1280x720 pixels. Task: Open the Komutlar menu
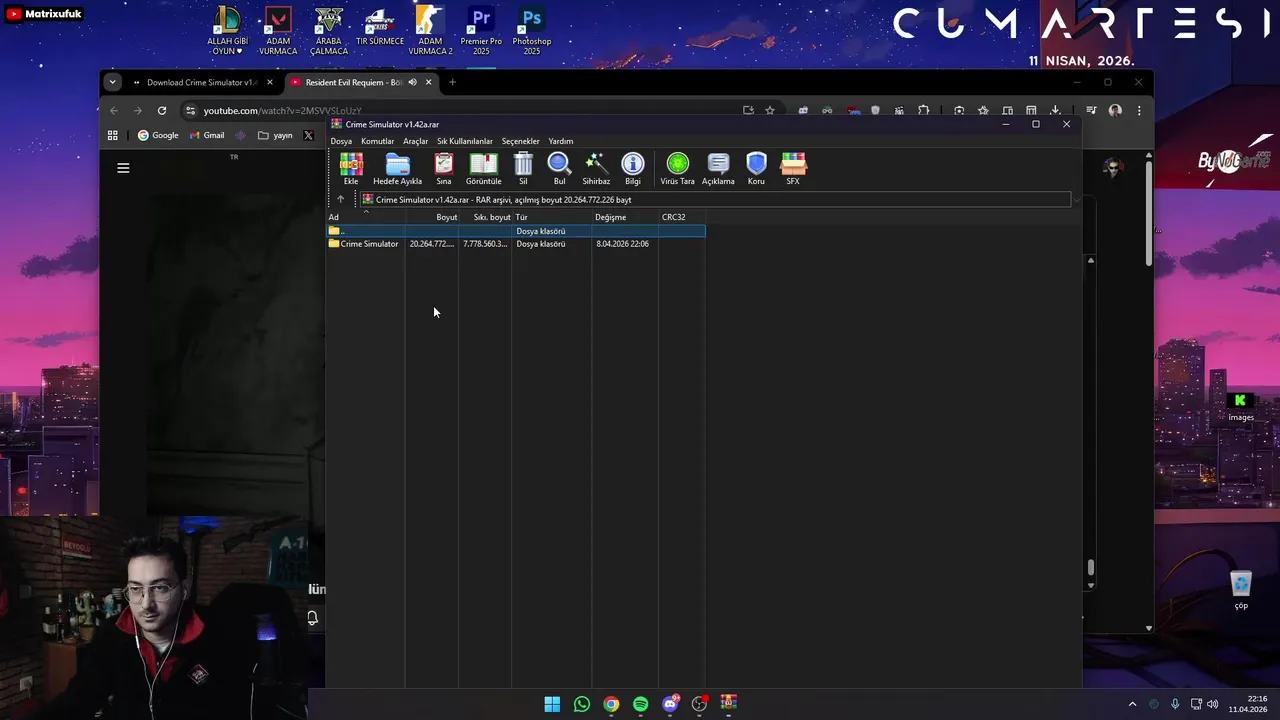377,141
